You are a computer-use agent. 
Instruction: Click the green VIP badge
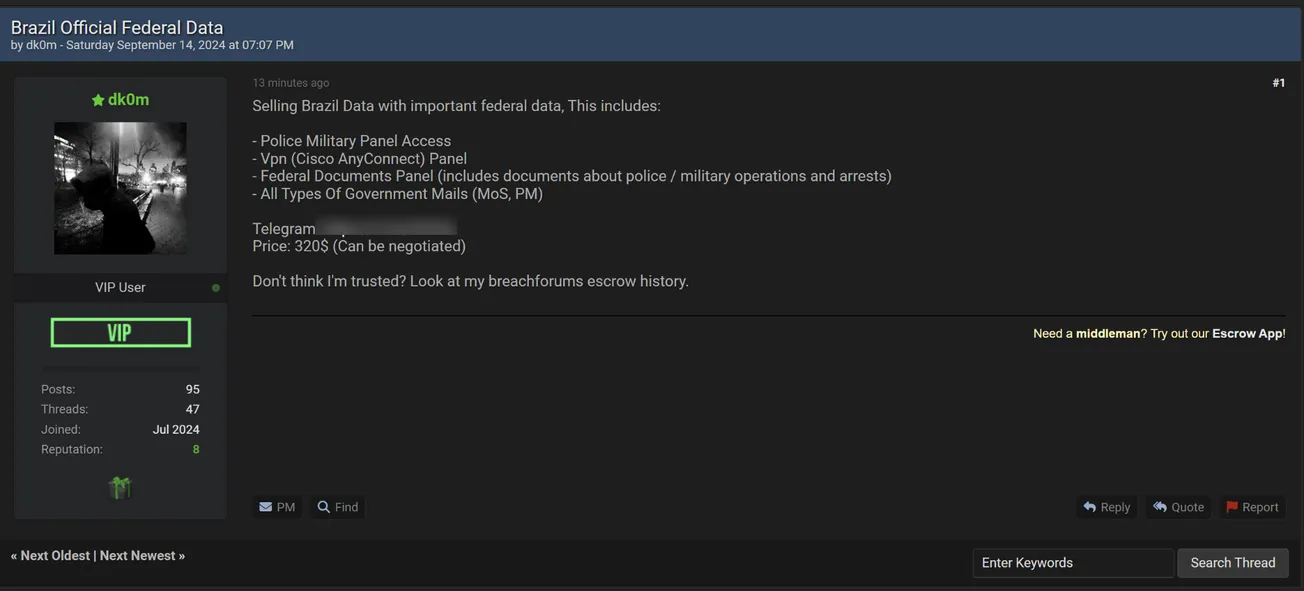(120, 333)
